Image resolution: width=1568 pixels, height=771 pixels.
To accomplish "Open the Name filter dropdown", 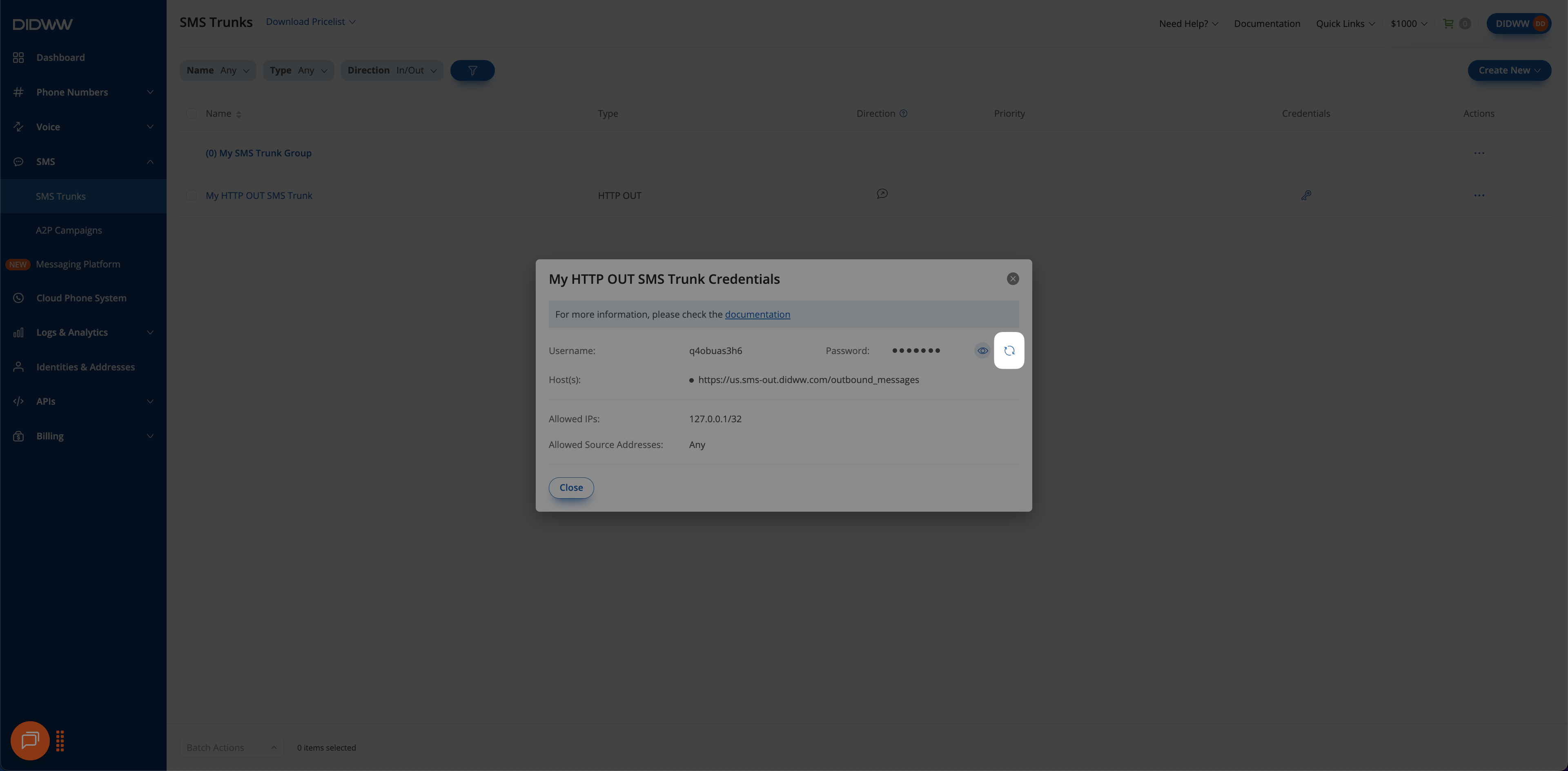I will 217,71.
